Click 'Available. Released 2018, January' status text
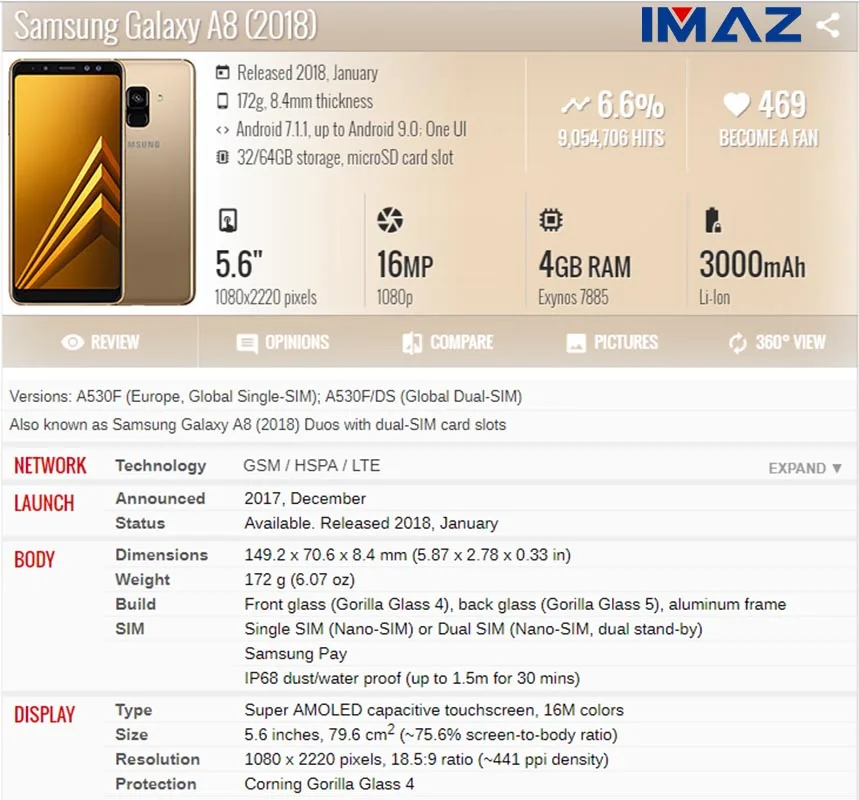This screenshot has width=859, height=800. [x=371, y=523]
